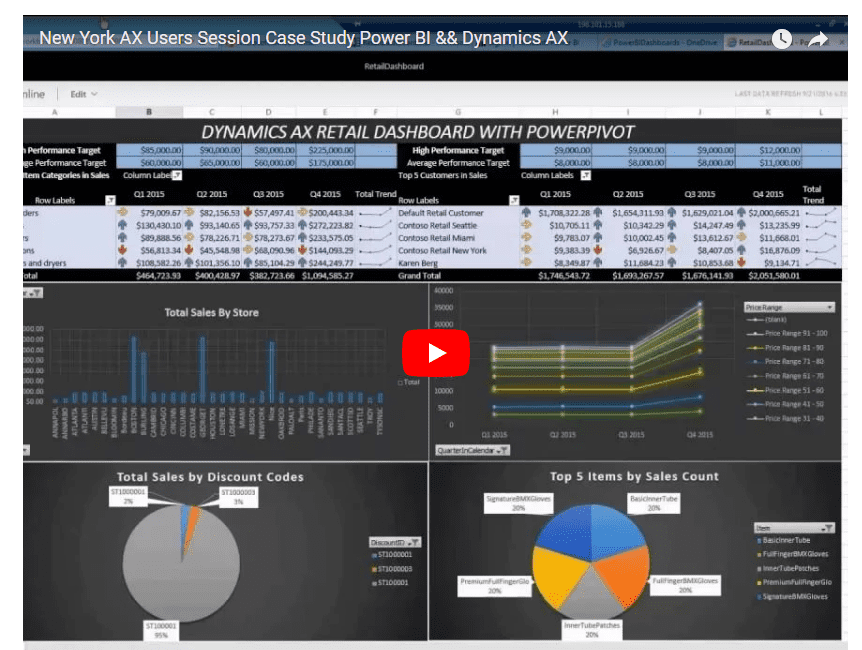The width and height of the screenshot is (862, 650).
Task: Click the Q4 2015 header in customers table
Action: (767, 194)
